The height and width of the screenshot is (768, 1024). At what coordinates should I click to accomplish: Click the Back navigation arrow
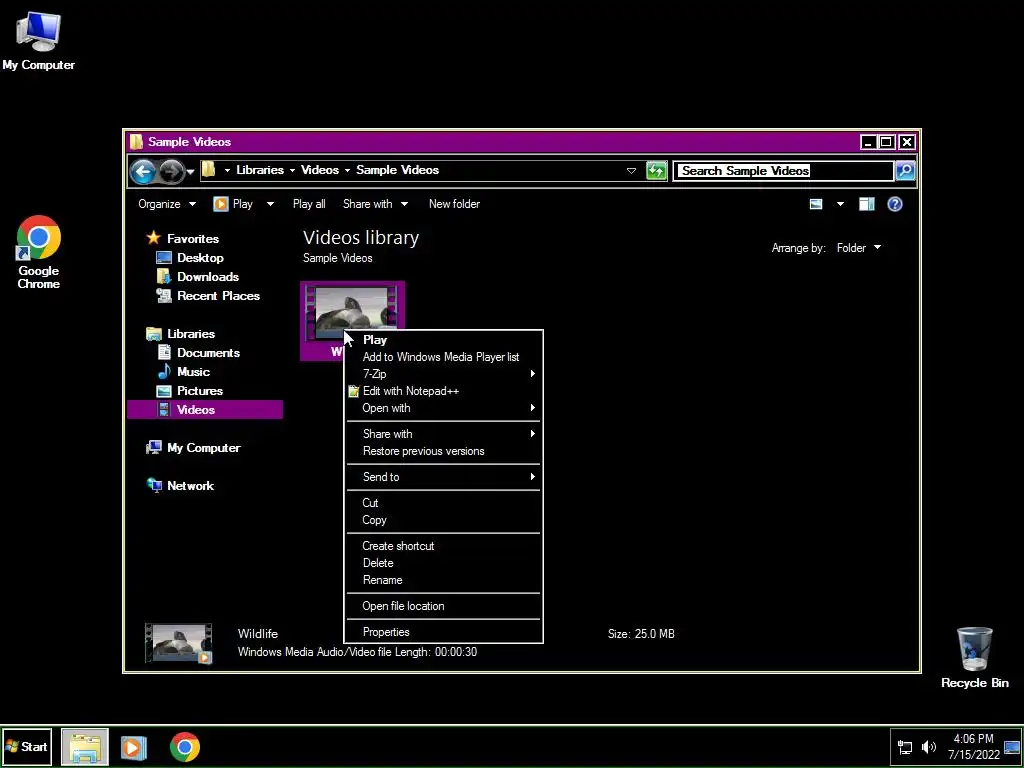pos(142,172)
